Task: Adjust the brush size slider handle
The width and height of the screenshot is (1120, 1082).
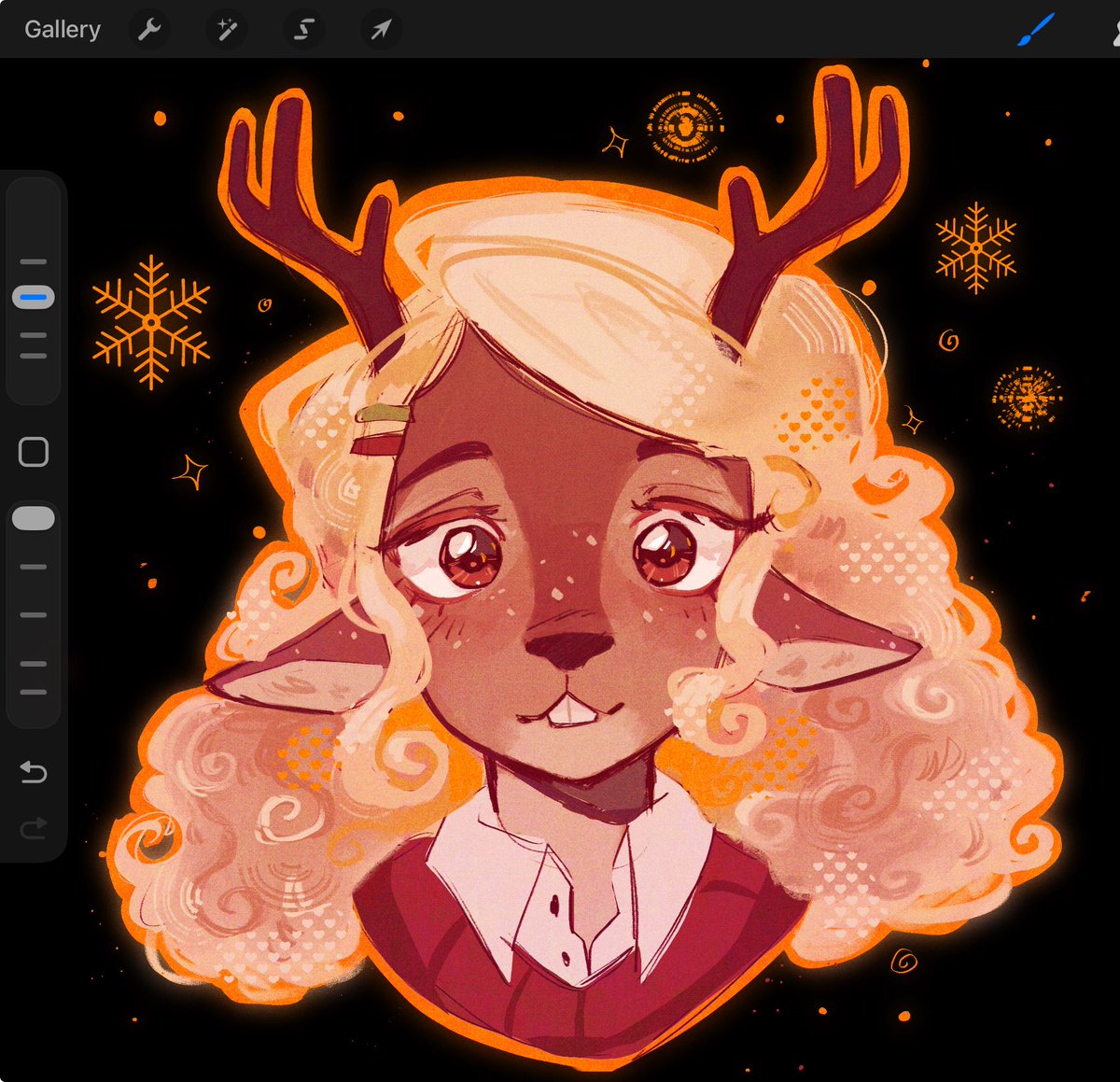Action: pyautogui.click(x=33, y=298)
